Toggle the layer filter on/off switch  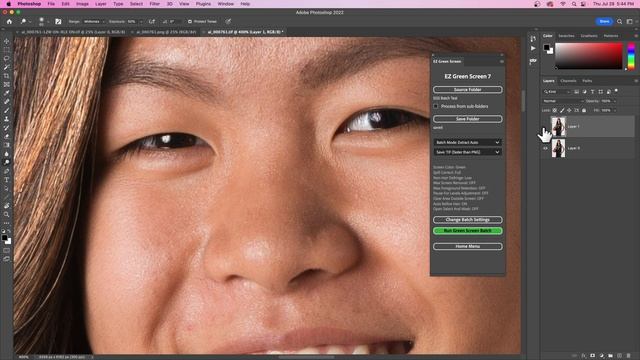(616, 91)
